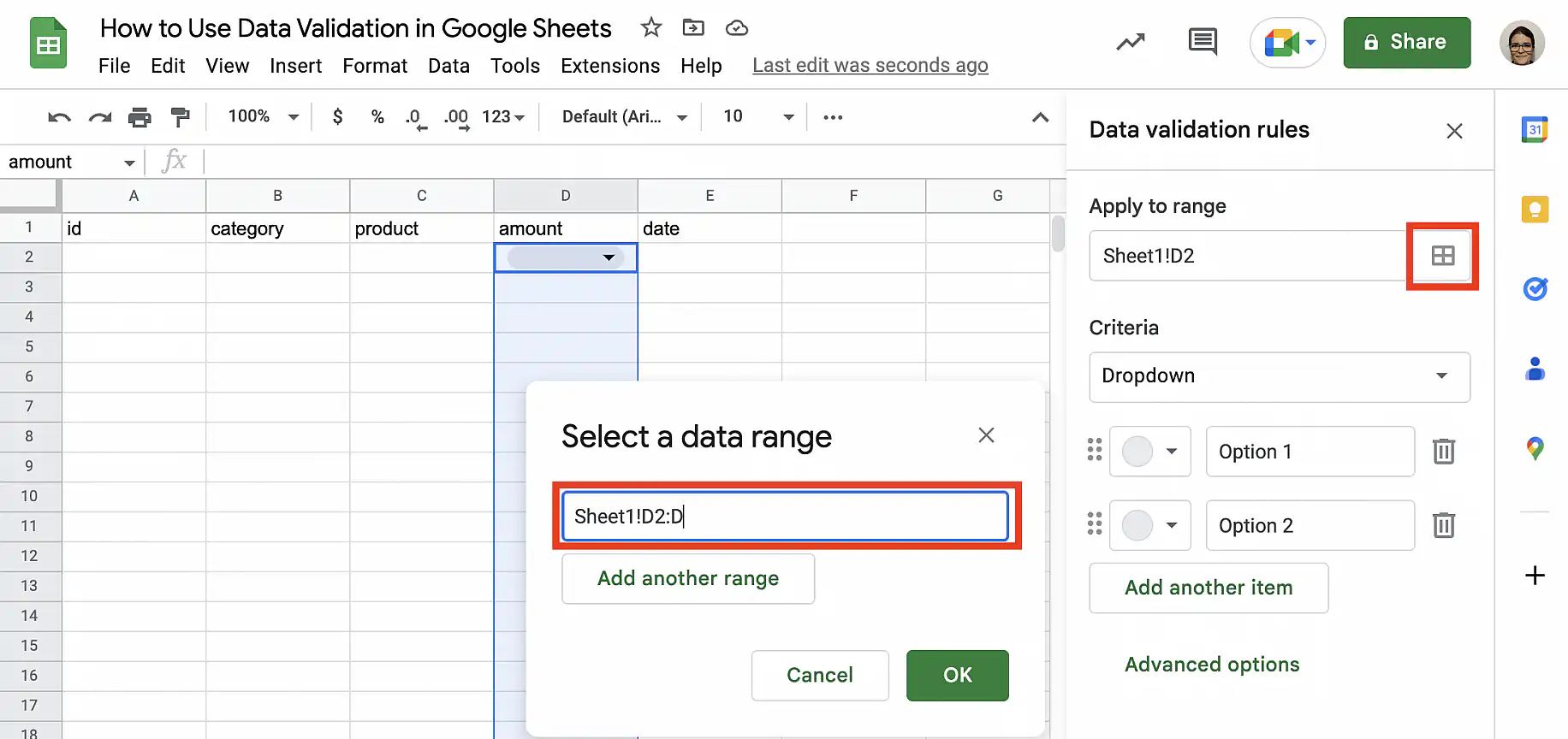Click the Select data range grid icon

(1443, 256)
